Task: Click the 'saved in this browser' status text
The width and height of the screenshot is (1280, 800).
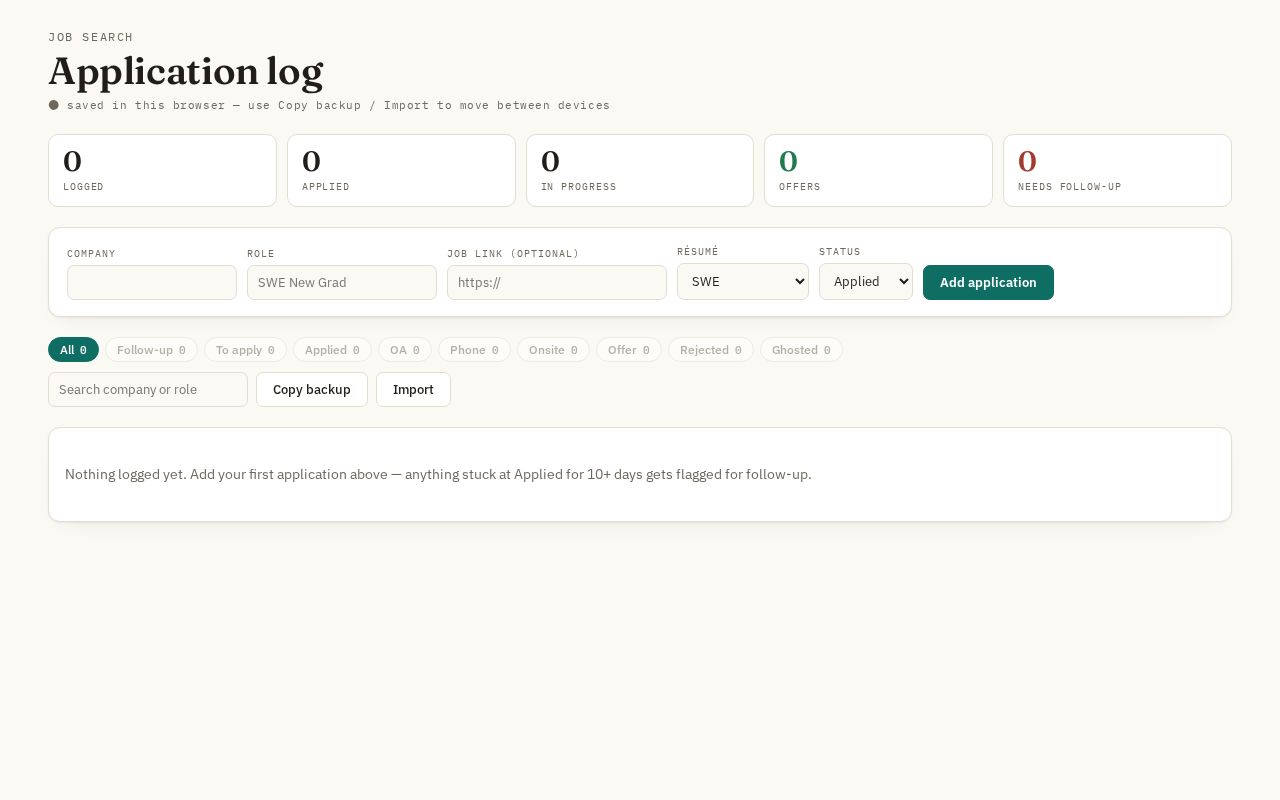Action: point(338,105)
